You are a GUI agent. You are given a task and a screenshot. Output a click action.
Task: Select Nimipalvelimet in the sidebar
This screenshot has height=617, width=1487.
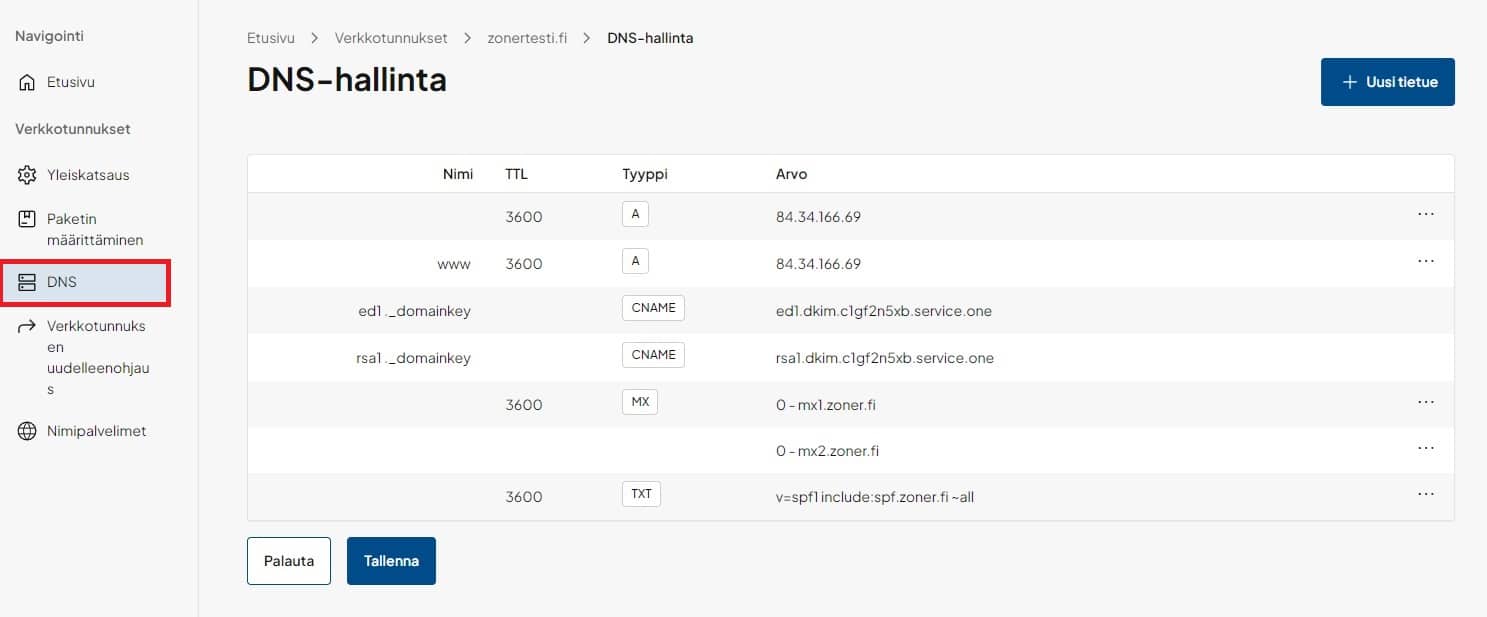coord(96,432)
